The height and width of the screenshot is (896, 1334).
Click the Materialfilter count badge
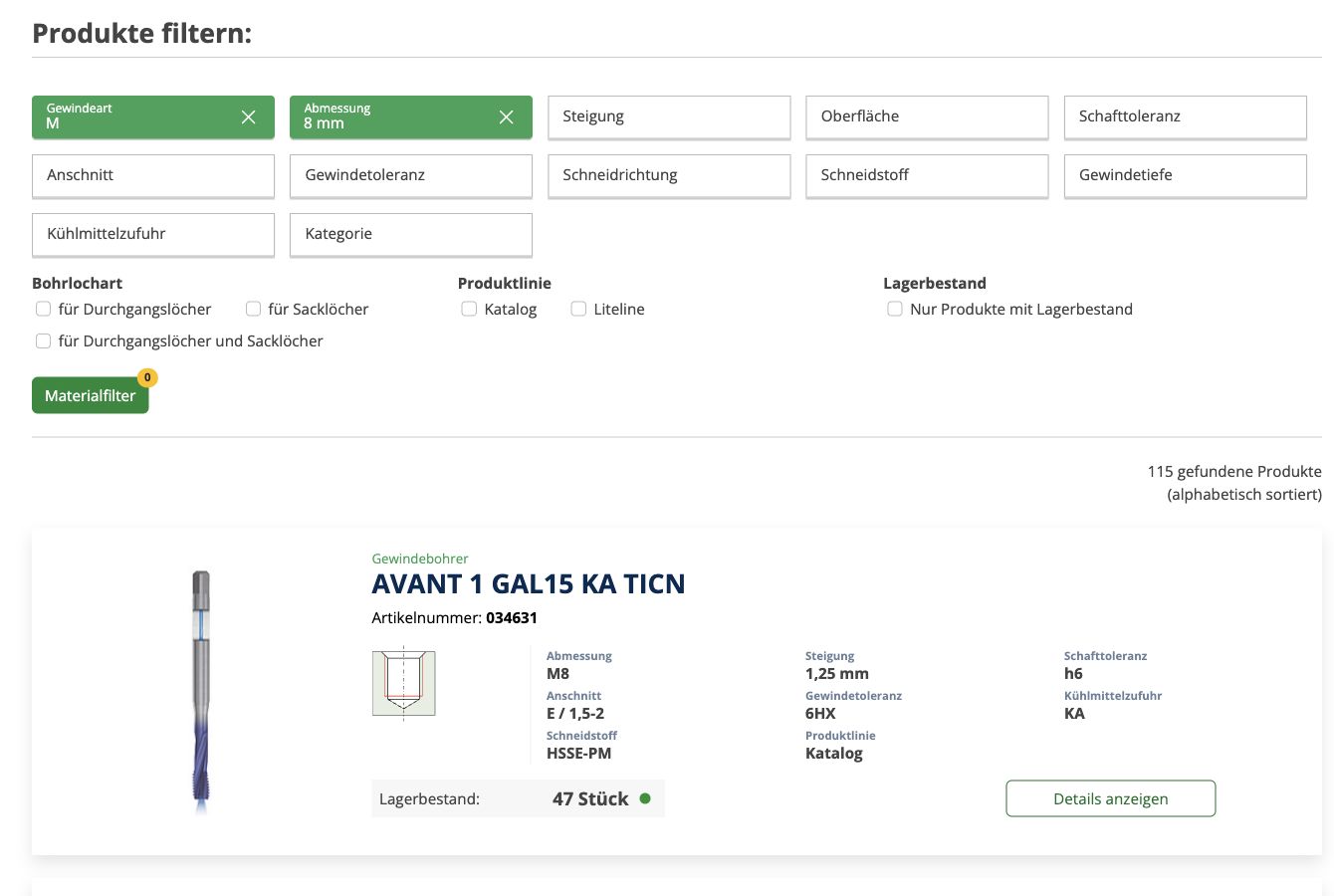(147, 377)
